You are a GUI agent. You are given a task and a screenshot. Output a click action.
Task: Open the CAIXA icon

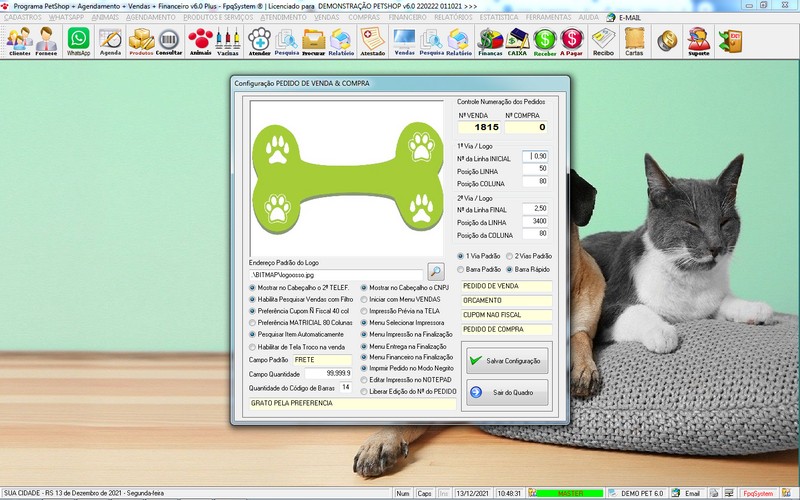(x=517, y=41)
